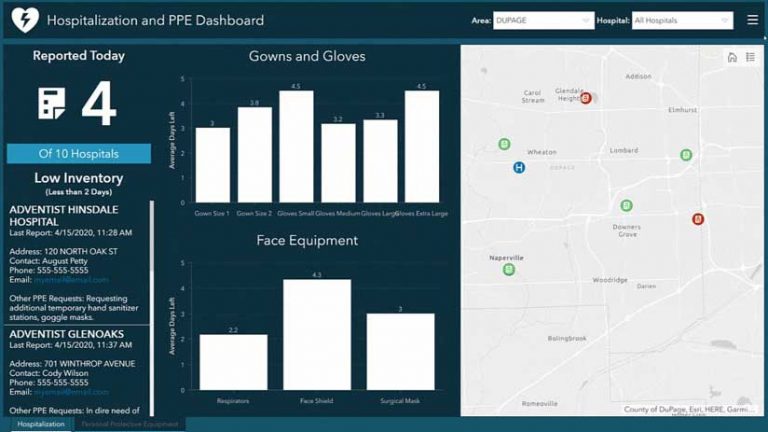Switch to the Hospitalization tab
The image size is (768, 432).
(x=41, y=424)
